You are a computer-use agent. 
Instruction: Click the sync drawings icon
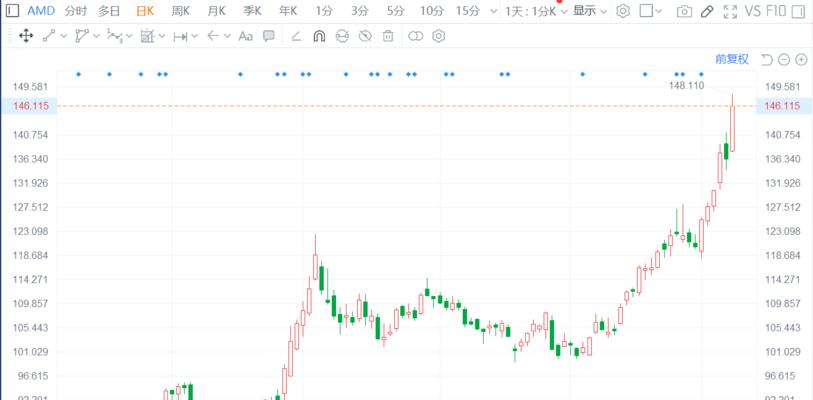point(342,36)
